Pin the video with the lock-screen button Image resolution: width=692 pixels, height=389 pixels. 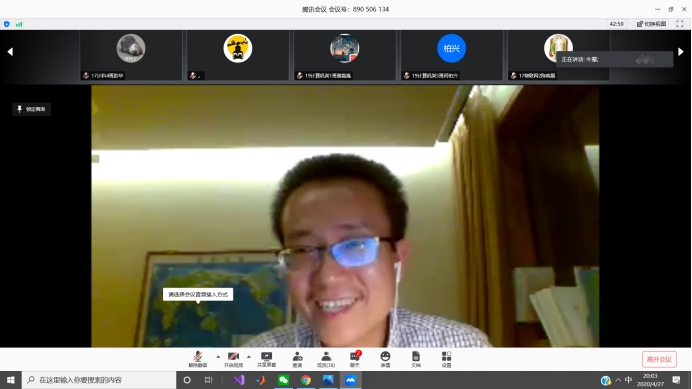click(31, 109)
